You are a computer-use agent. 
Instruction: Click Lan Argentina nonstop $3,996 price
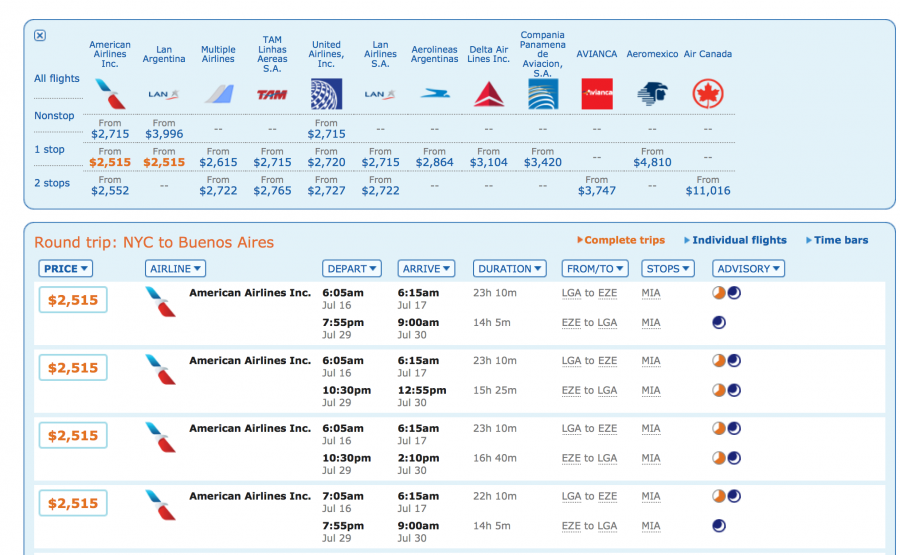pos(164,134)
